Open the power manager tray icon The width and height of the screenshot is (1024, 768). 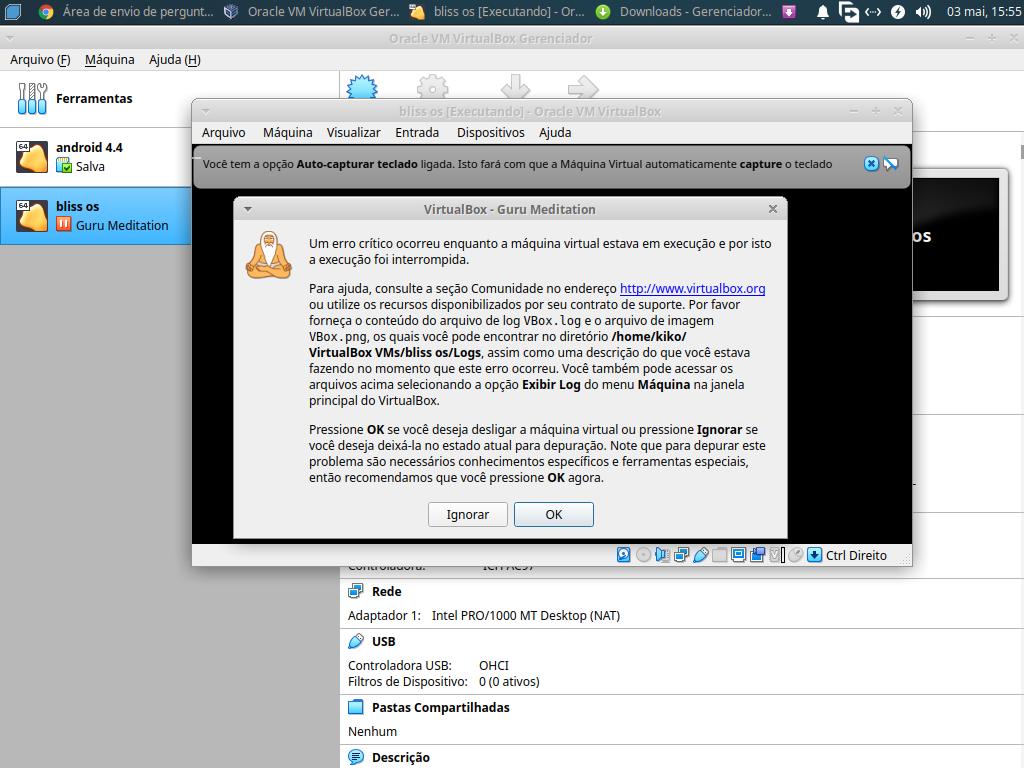pyautogui.click(x=898, y=12)
